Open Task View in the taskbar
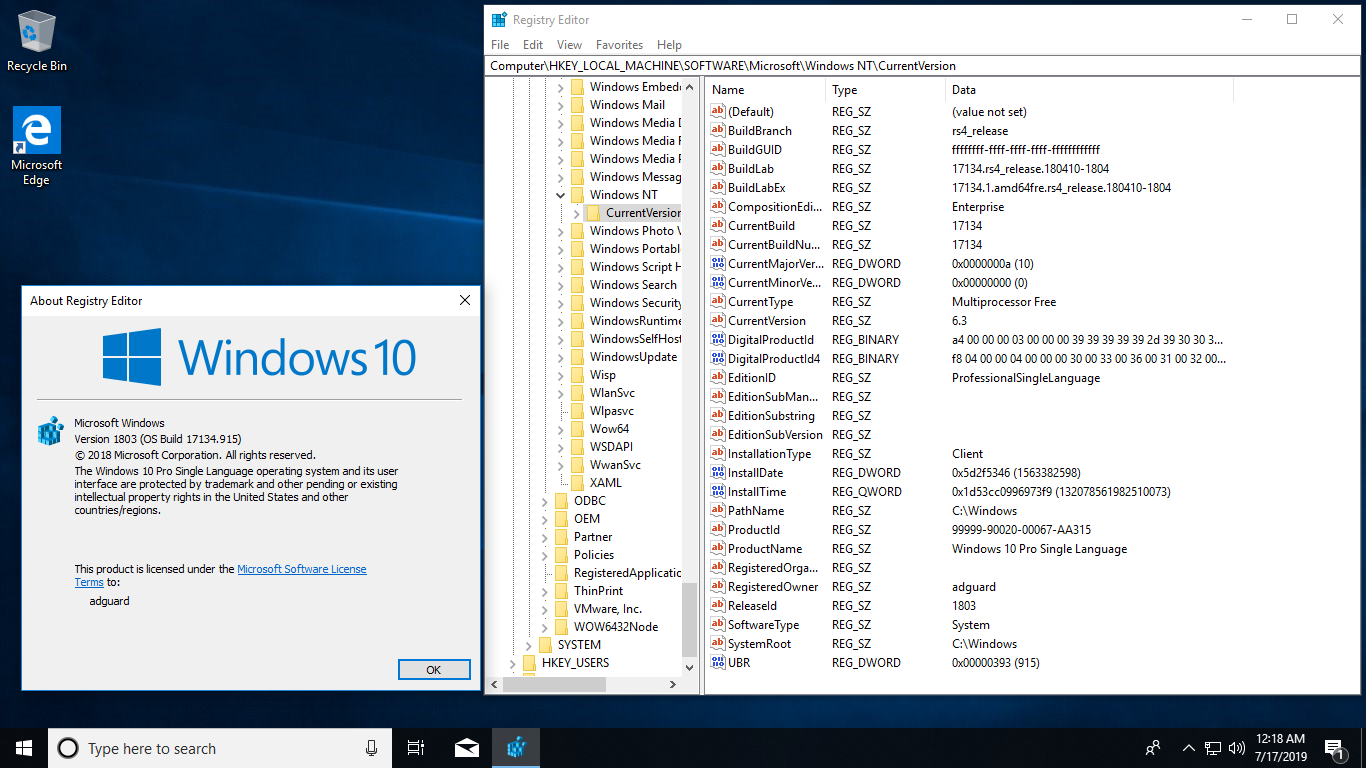The image size is (1366, 768). click(x=416, y=748)
